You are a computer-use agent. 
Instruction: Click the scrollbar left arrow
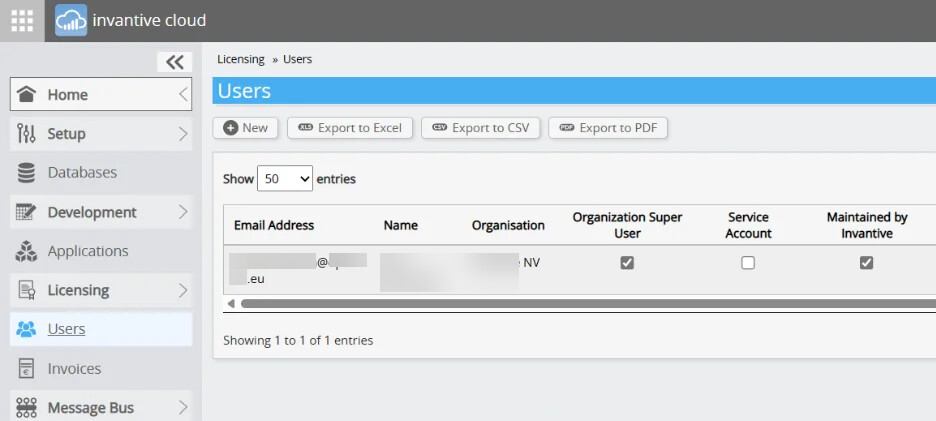230,303
